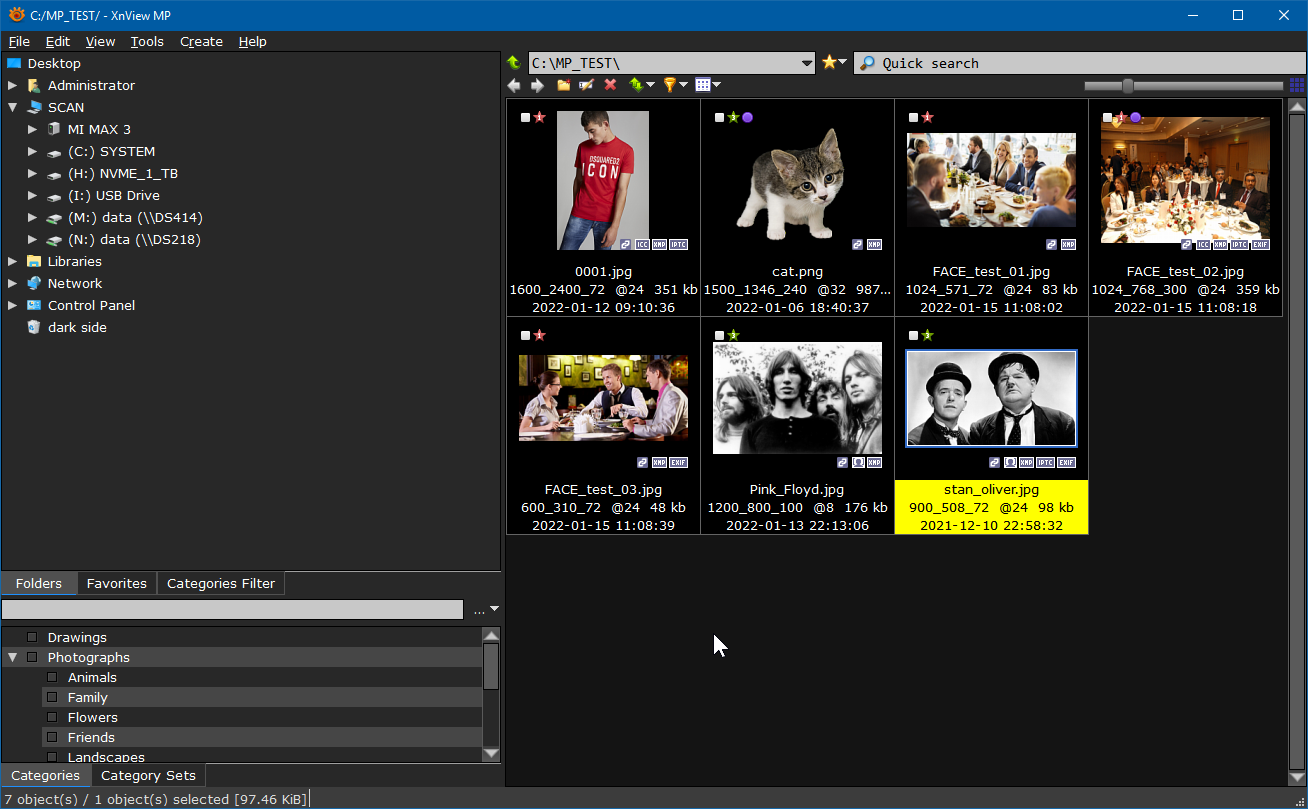Collapse the Photographs category tree
Image resolution: width=1308 pixels, height=809 pixels.
pos(13,657)
